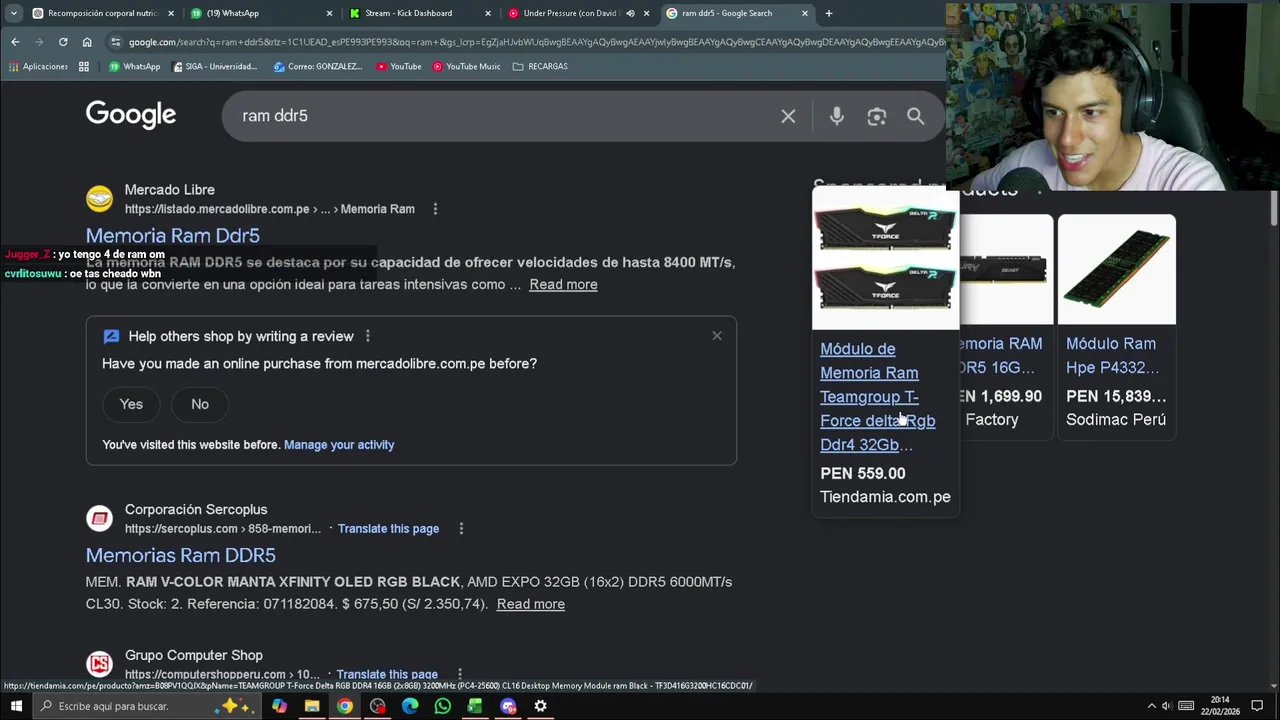
Task: Open the Memorias Ram DDR5 Sercoplus result
Action: tap(181, 555)
